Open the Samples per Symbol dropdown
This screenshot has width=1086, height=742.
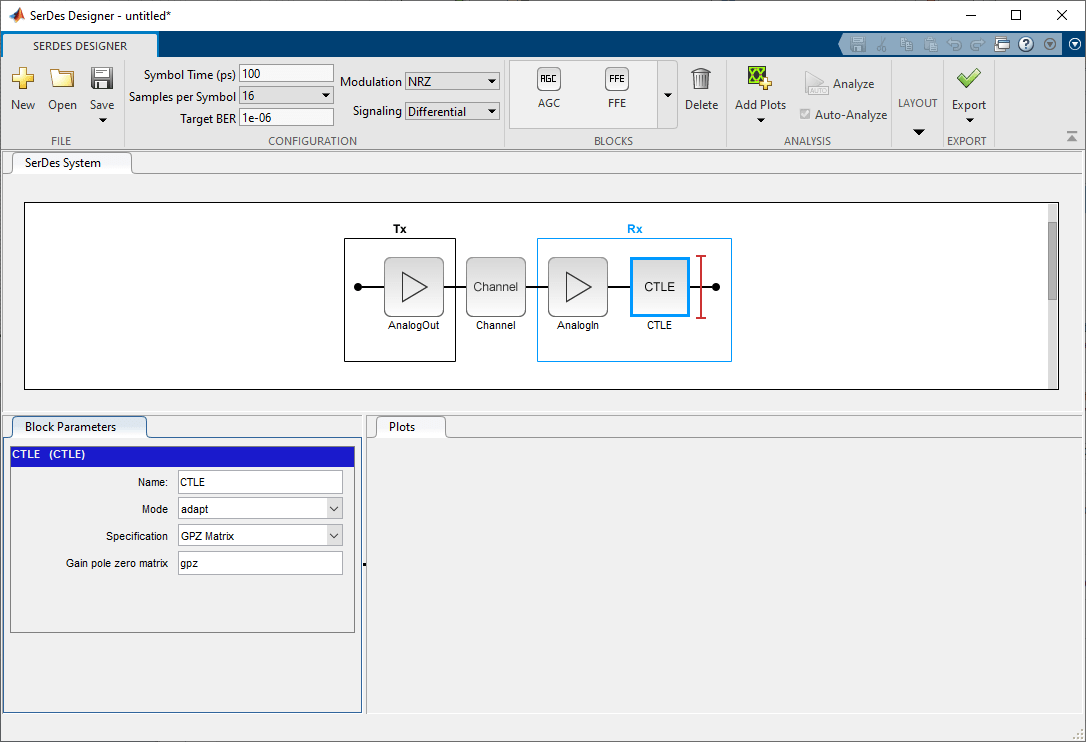tap(286, 96)
